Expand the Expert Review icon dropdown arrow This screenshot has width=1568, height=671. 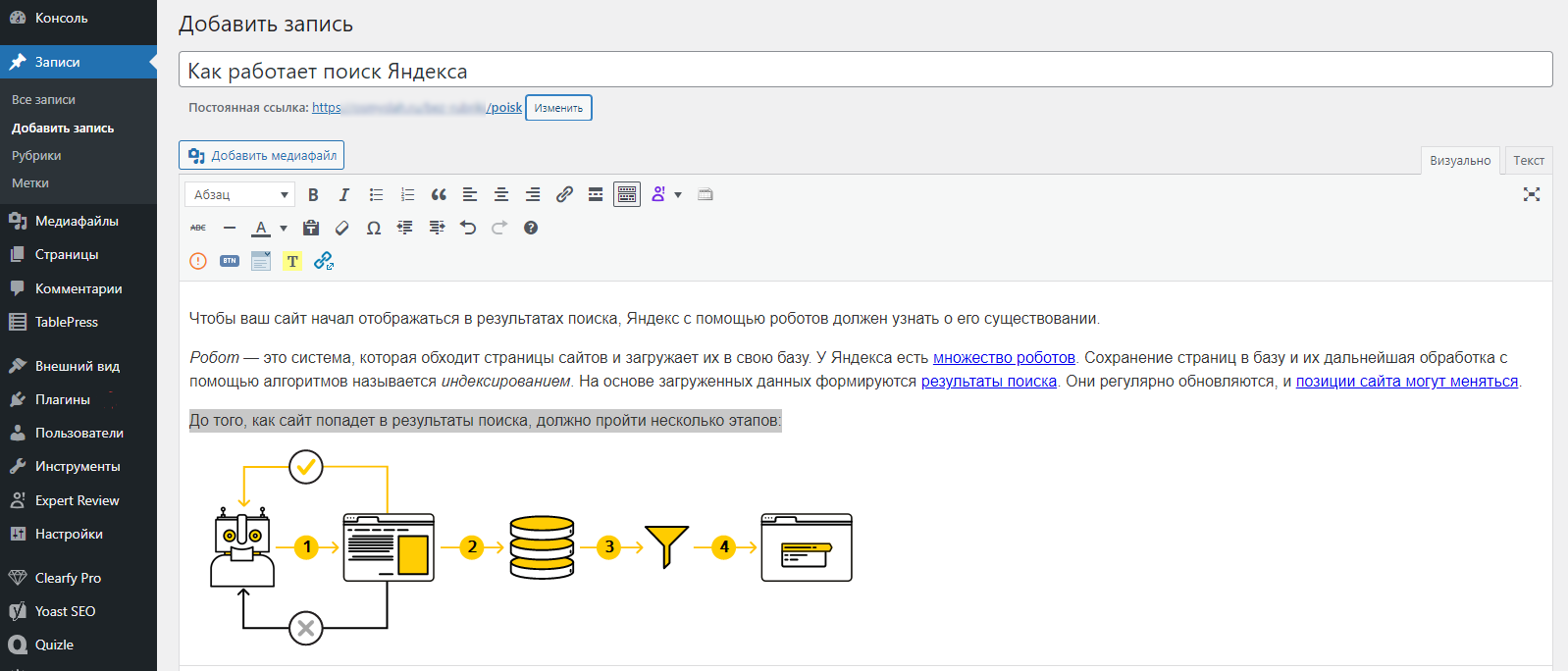(677, 194)
